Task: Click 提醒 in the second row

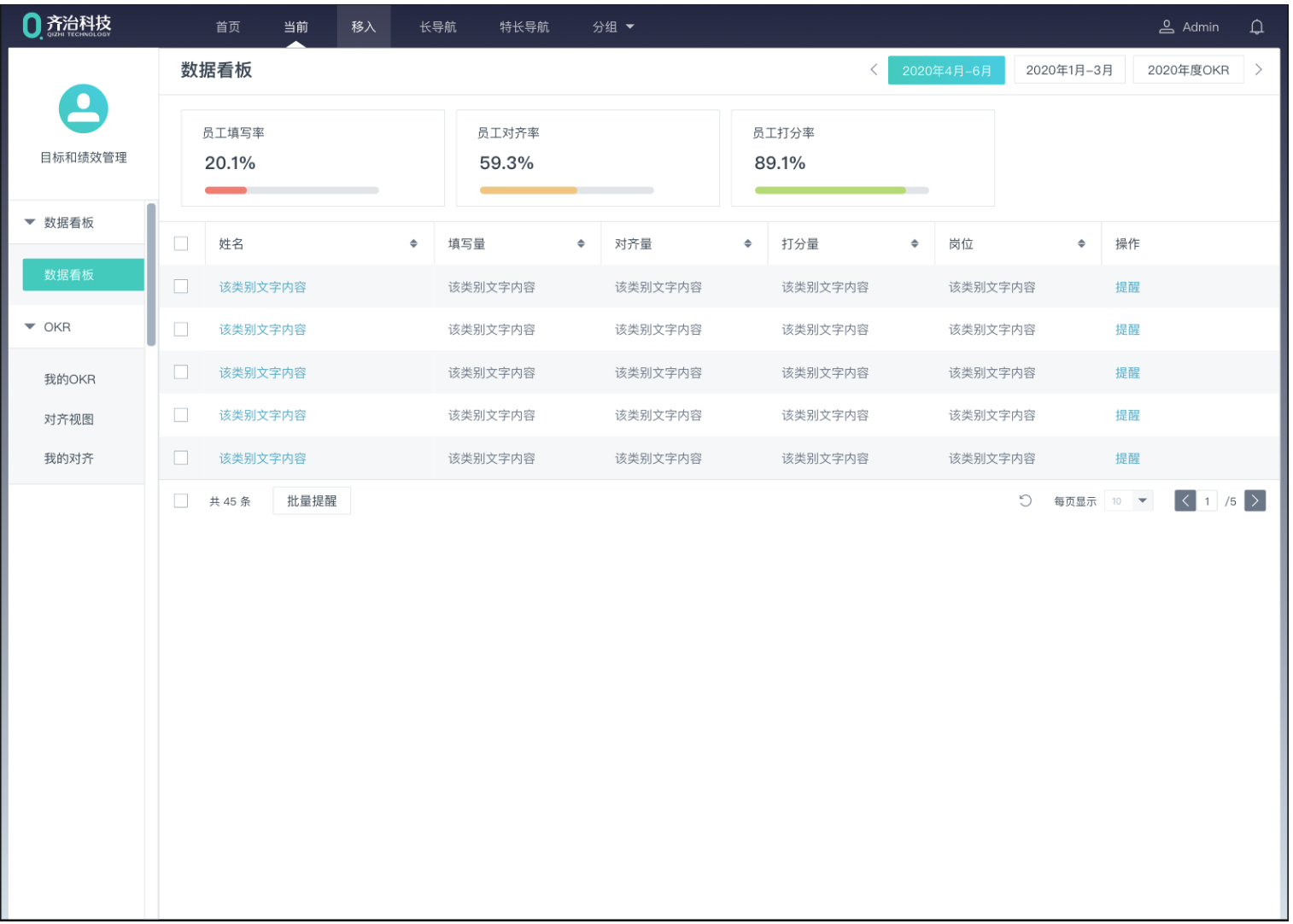Action: coord(1127,330)
